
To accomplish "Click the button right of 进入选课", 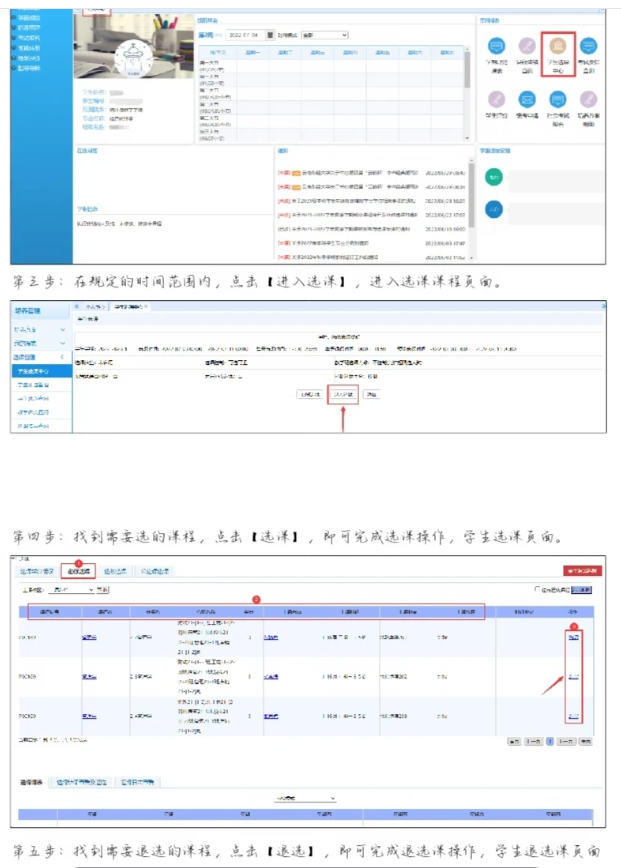I will tap(371, 394).
